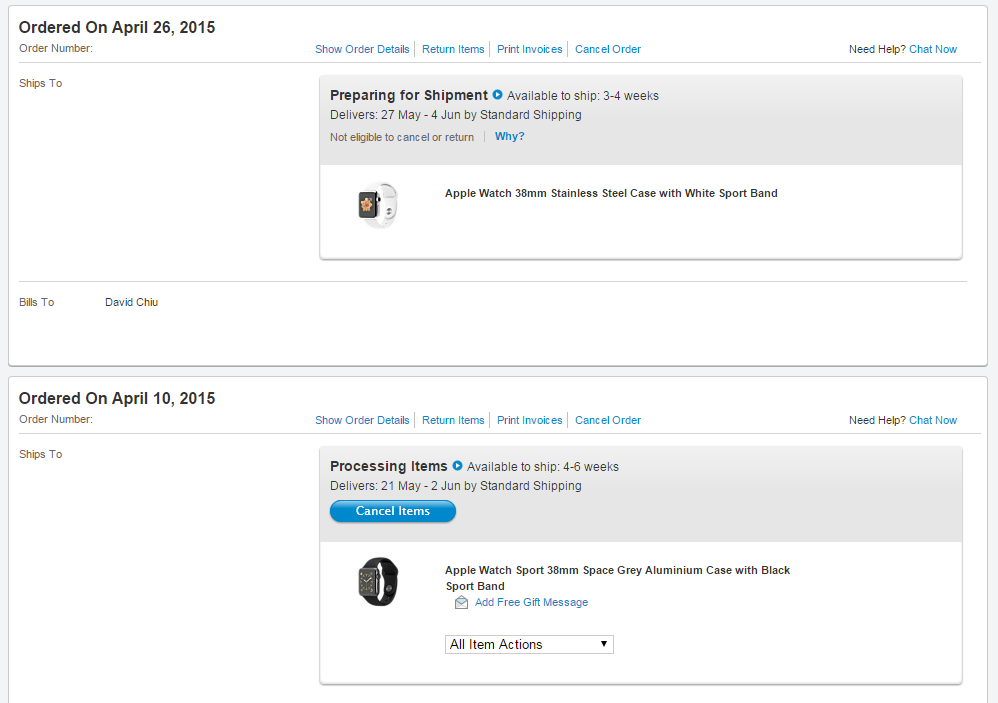This screenshot has height=703, width=998.
Task: Open Chat Now in April 26 order
Action: click(933, 49)
